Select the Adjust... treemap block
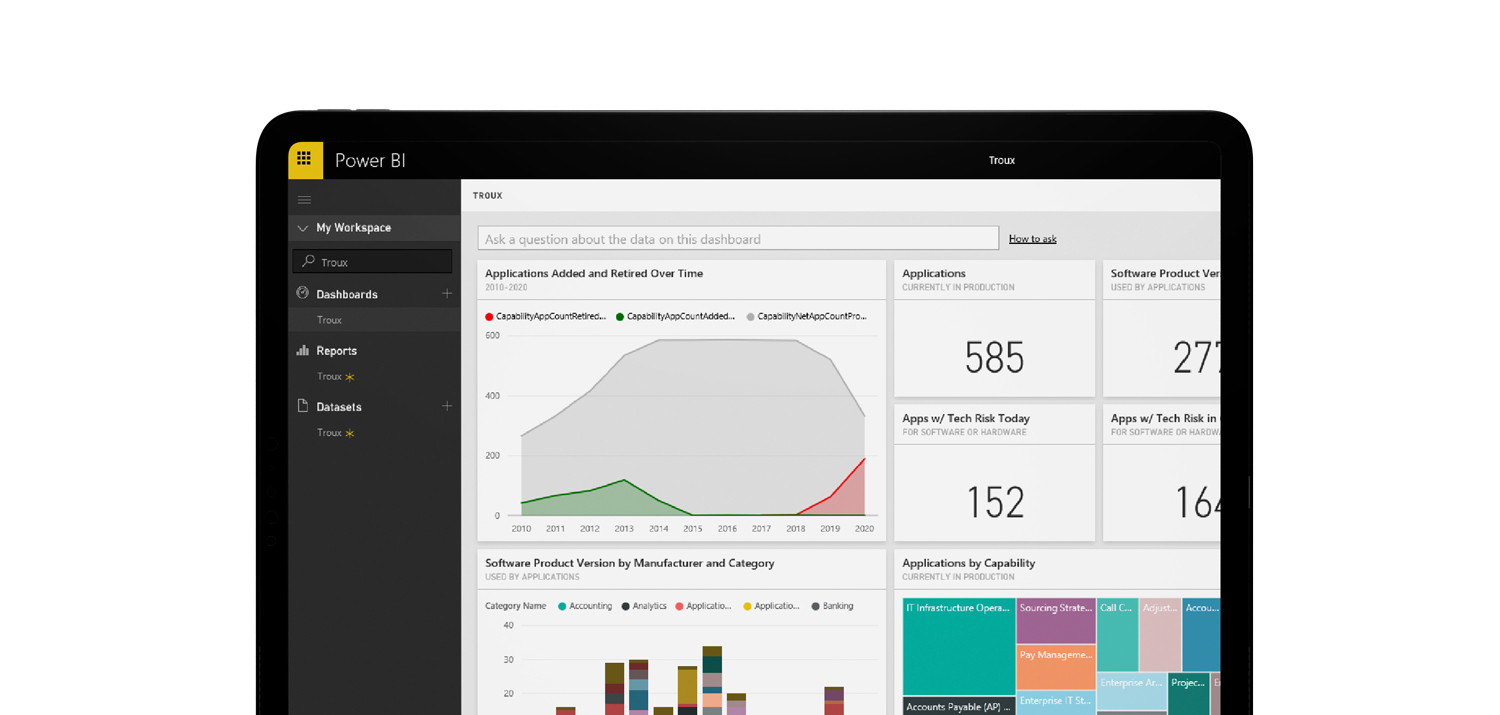This screenshot has width=1500, height=715. [x=1160, y=635]
